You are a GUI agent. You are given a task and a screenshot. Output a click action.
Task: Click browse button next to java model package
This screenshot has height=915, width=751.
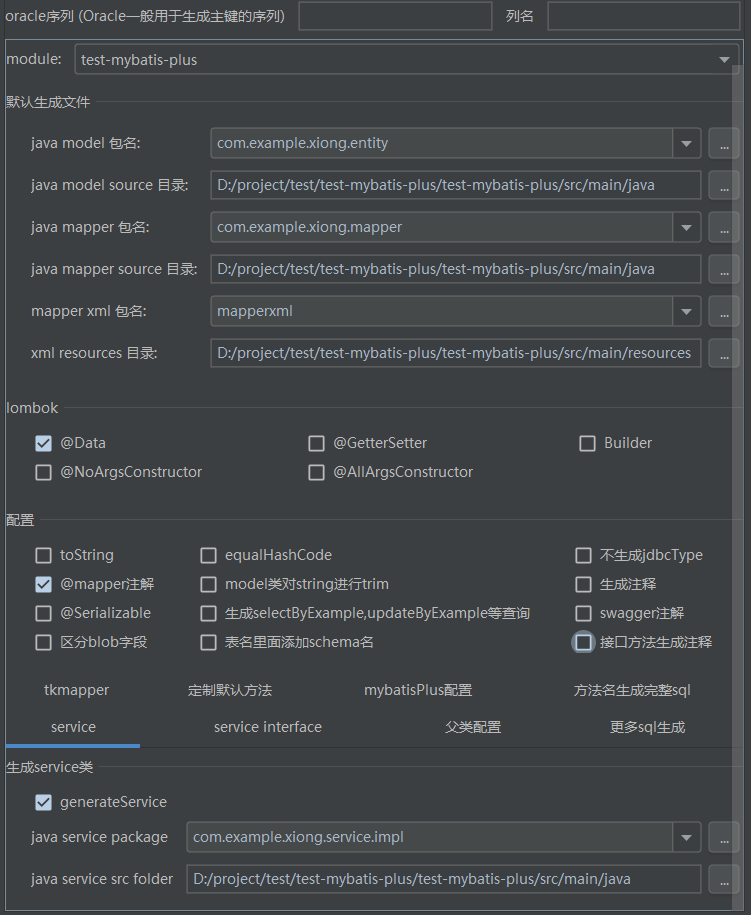(723, 143)
